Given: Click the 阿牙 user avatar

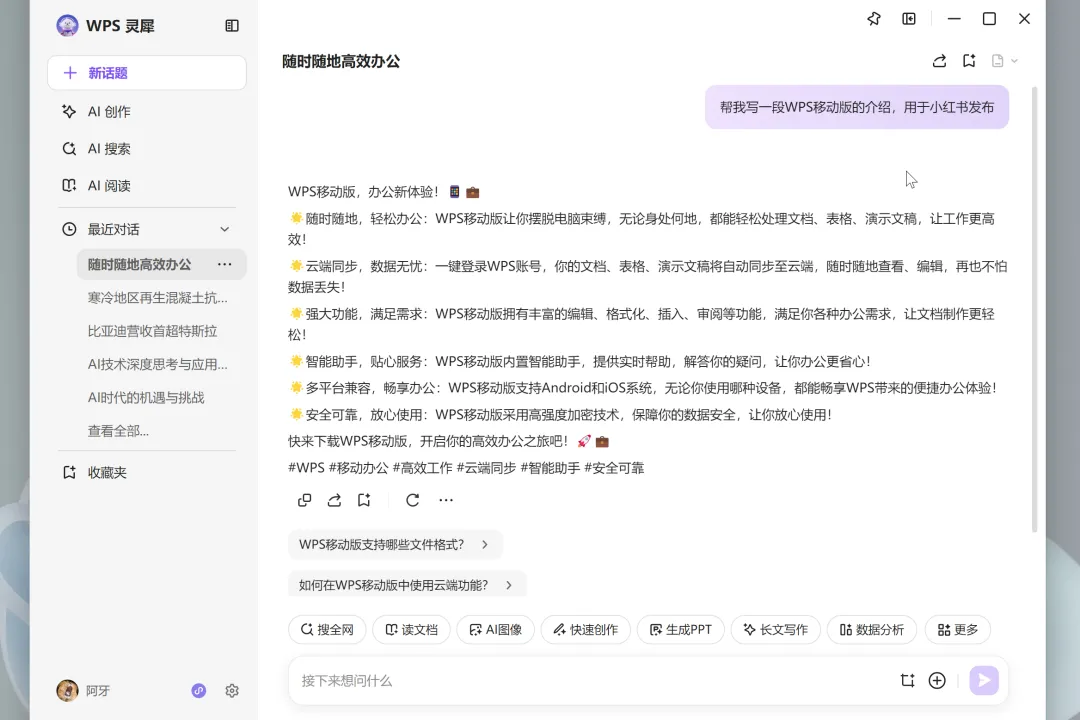Looking at the screenshot, I should pos(68,690).
